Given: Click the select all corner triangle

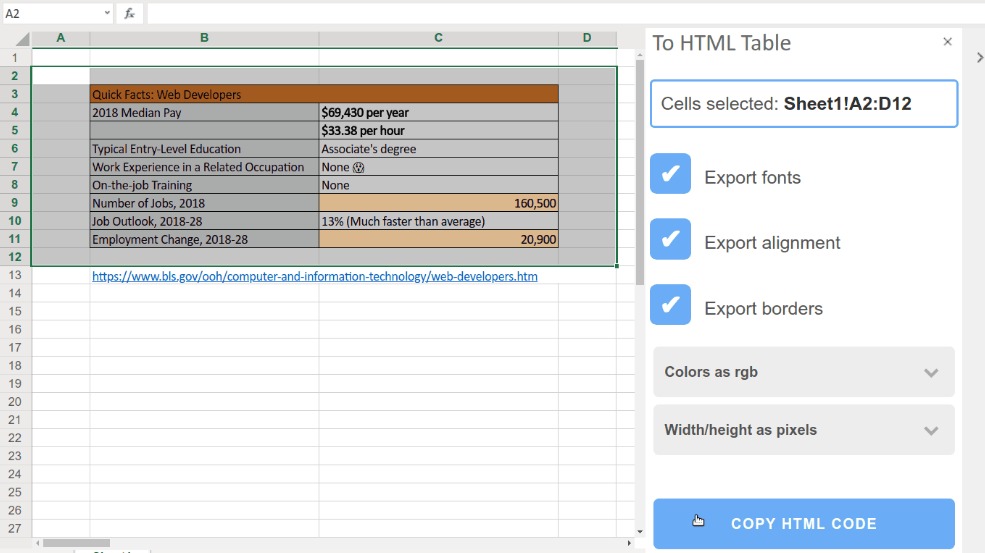Looking at the screenshot, I should tap(22, 38).
